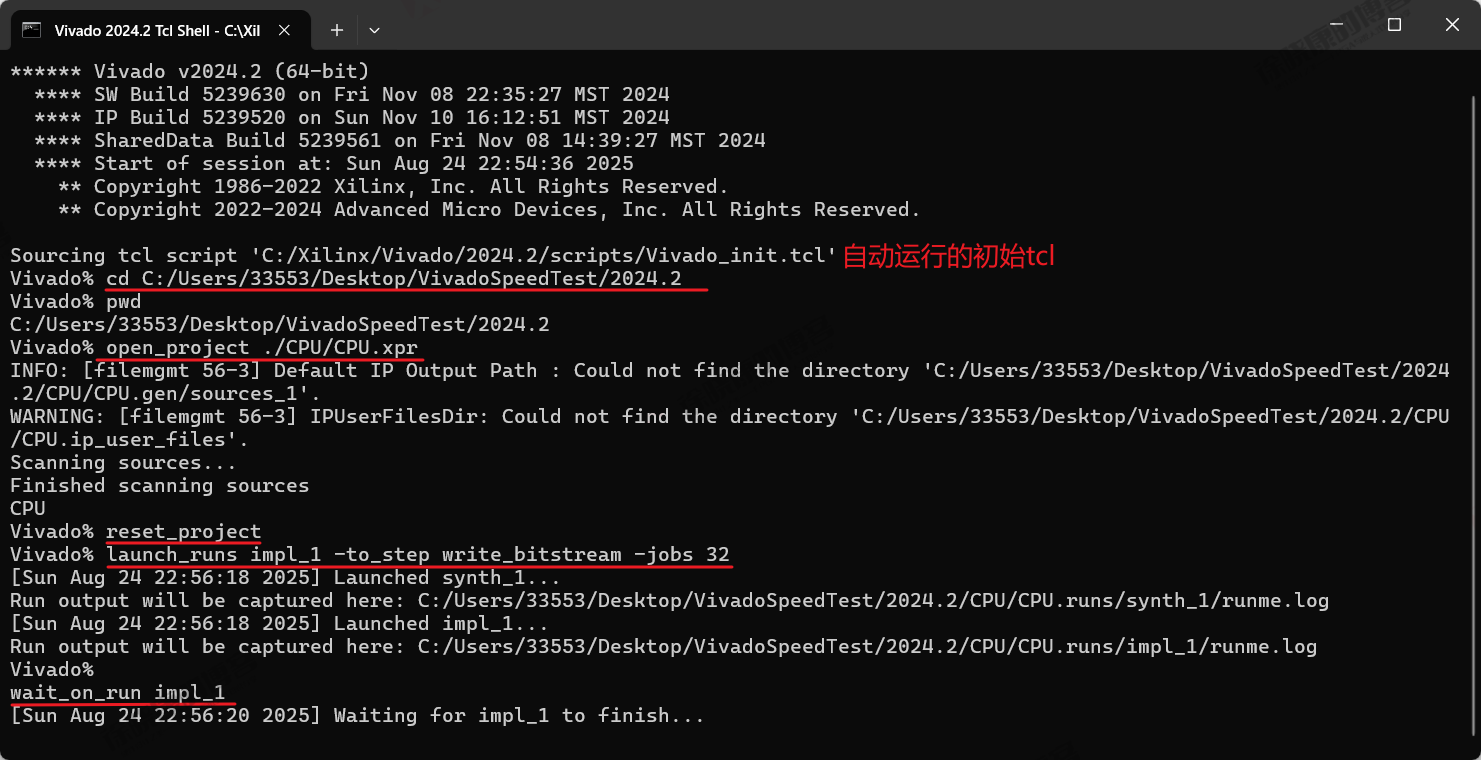Open a new tab with the plus icon
Screen dimensions: 1481x760
point(337,30)
